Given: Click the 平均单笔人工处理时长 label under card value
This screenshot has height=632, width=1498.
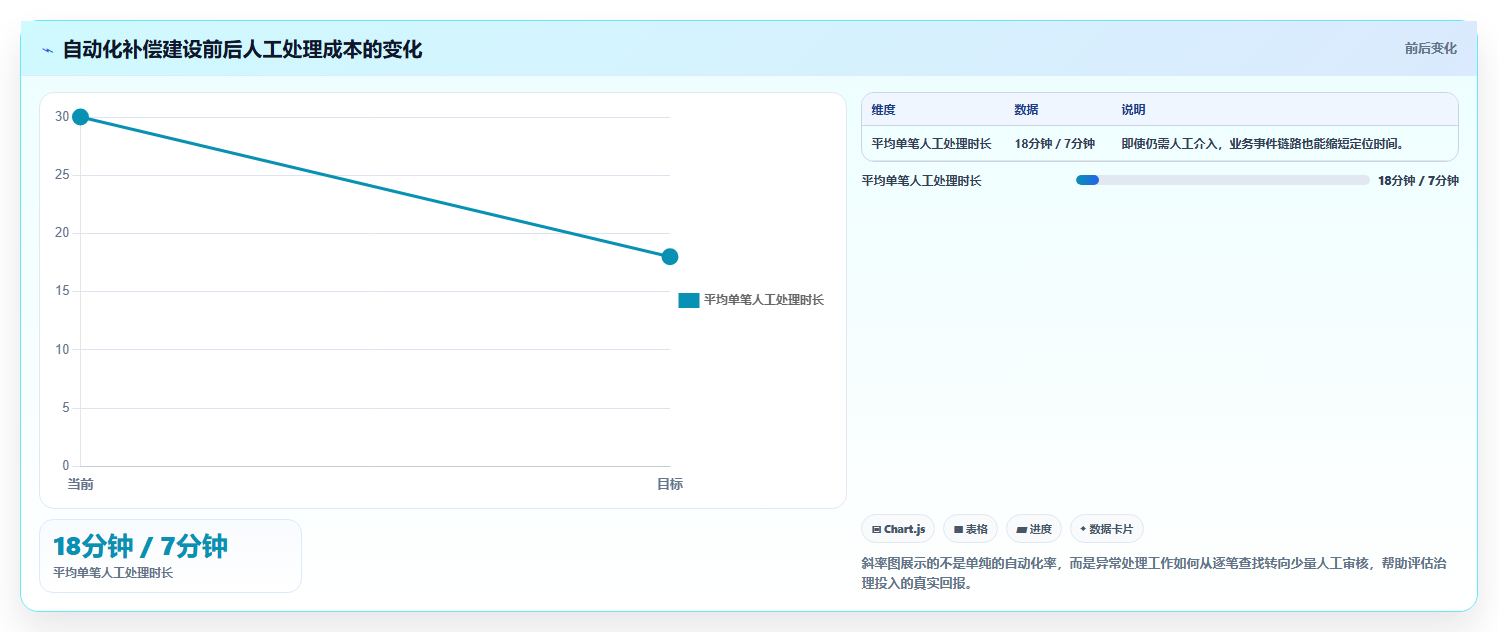Looking at the screenshot, I should pos(113,573).
